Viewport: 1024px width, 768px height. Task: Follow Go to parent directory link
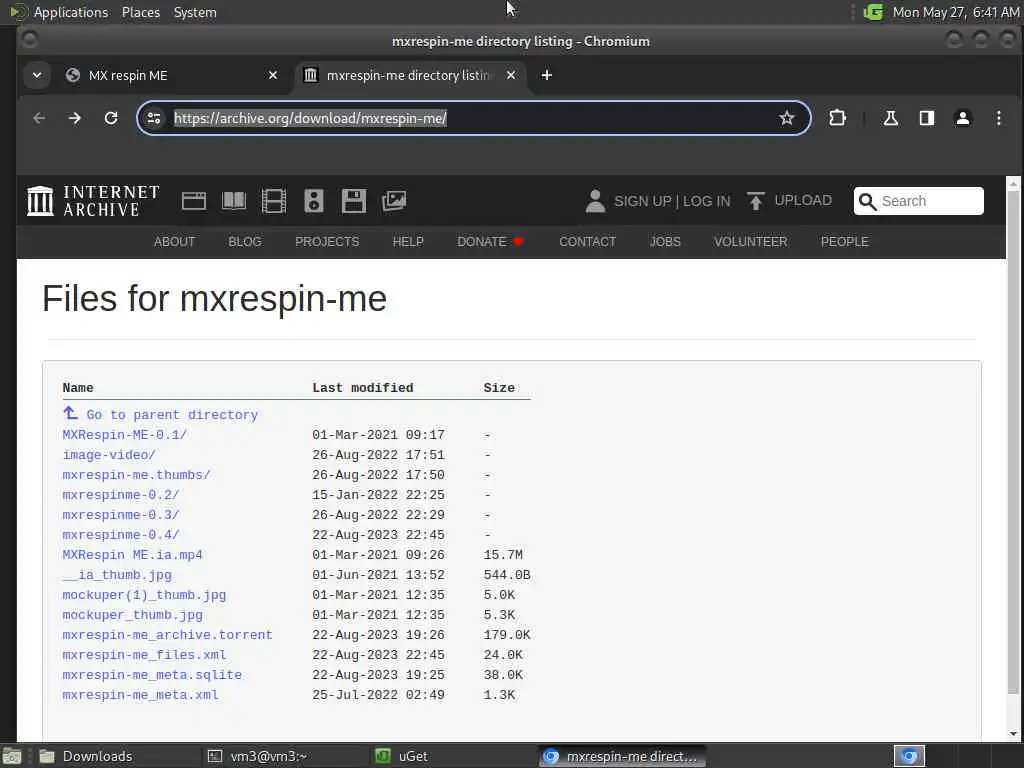click(172, 415)
